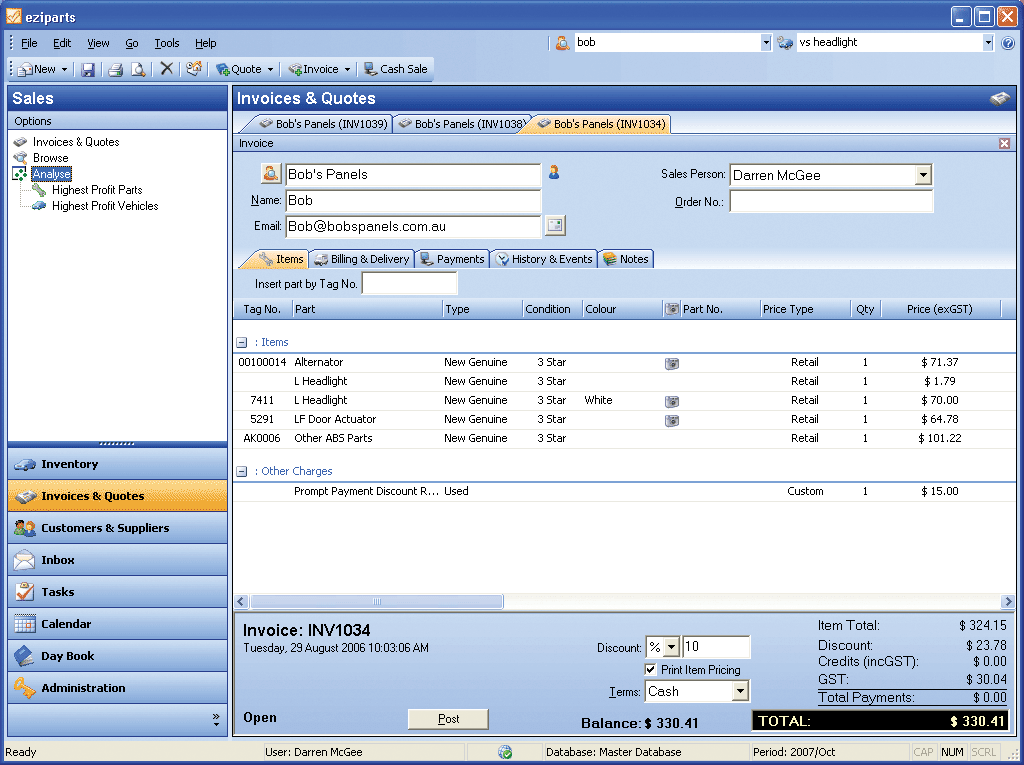Open the Calendar section

[118, 624]
